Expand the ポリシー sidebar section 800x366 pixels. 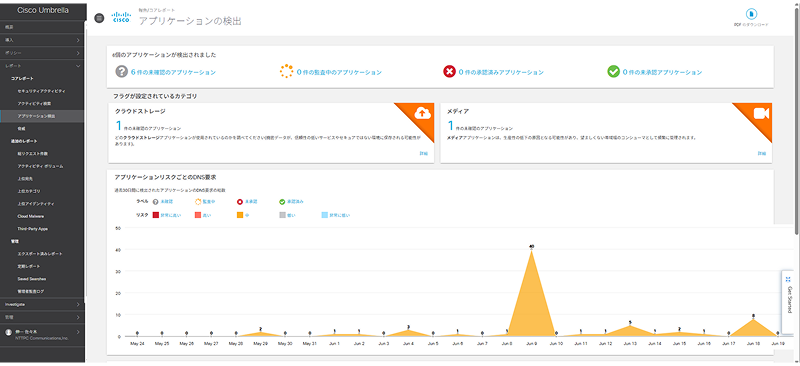[x=42, y=53]
